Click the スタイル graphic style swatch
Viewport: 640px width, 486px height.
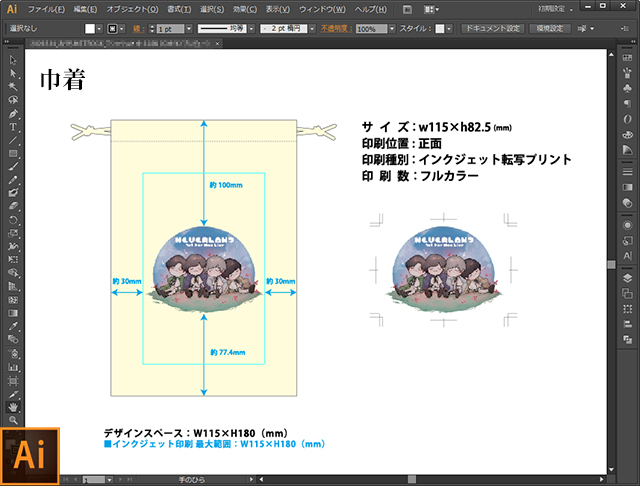coord(440,29)
